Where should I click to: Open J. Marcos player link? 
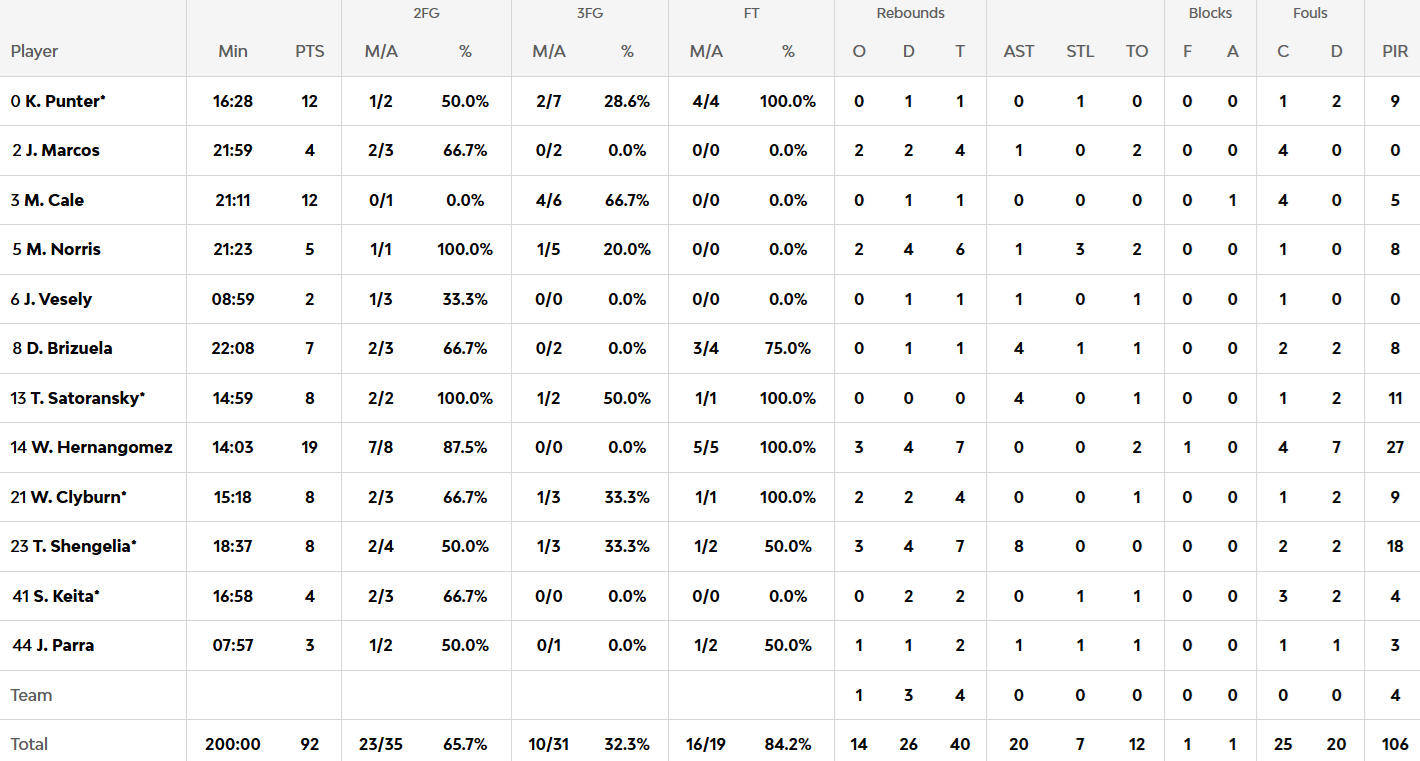click(63, 151)
